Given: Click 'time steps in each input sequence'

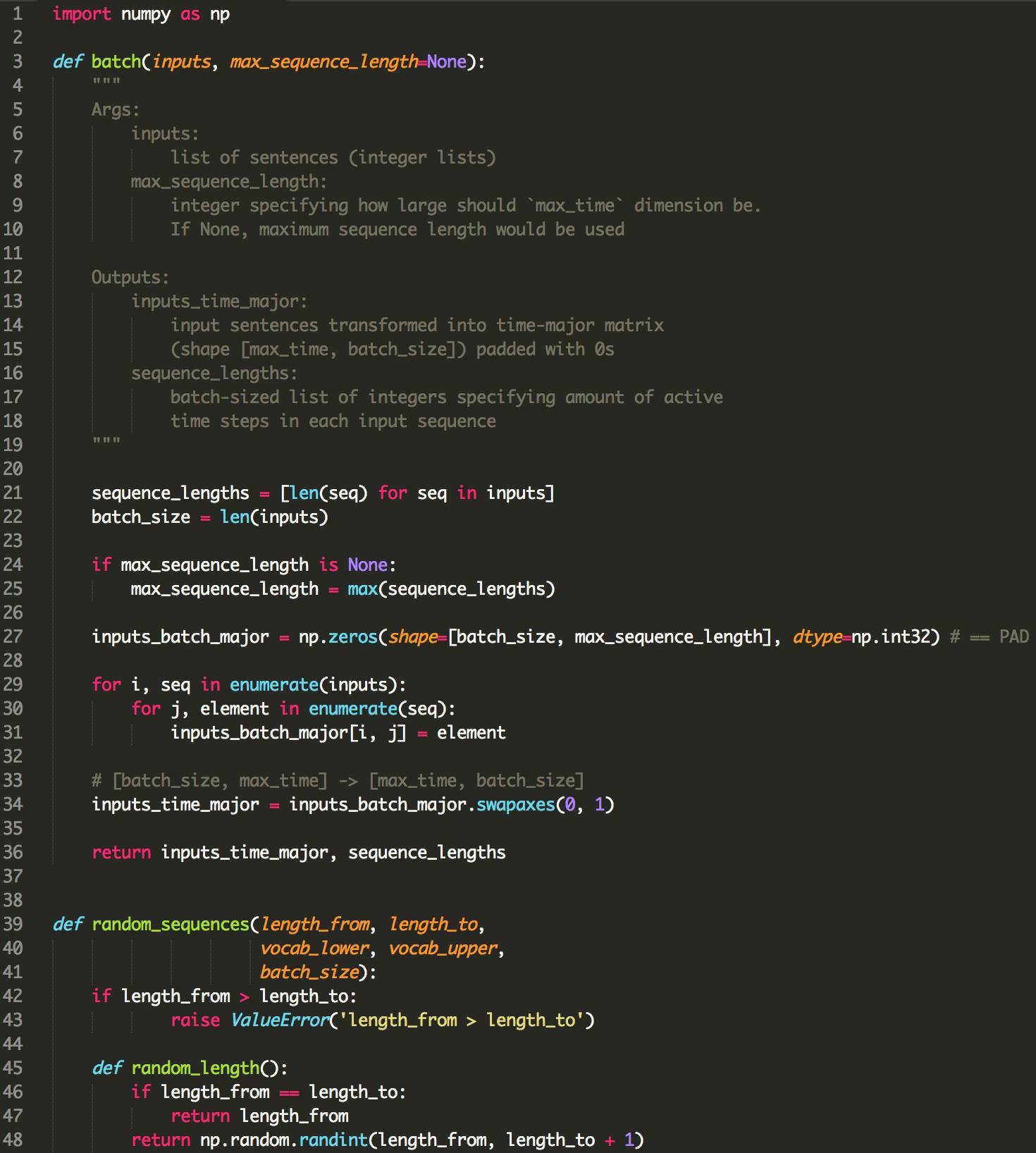Looking at the screenshot, I should coord(333,421).
